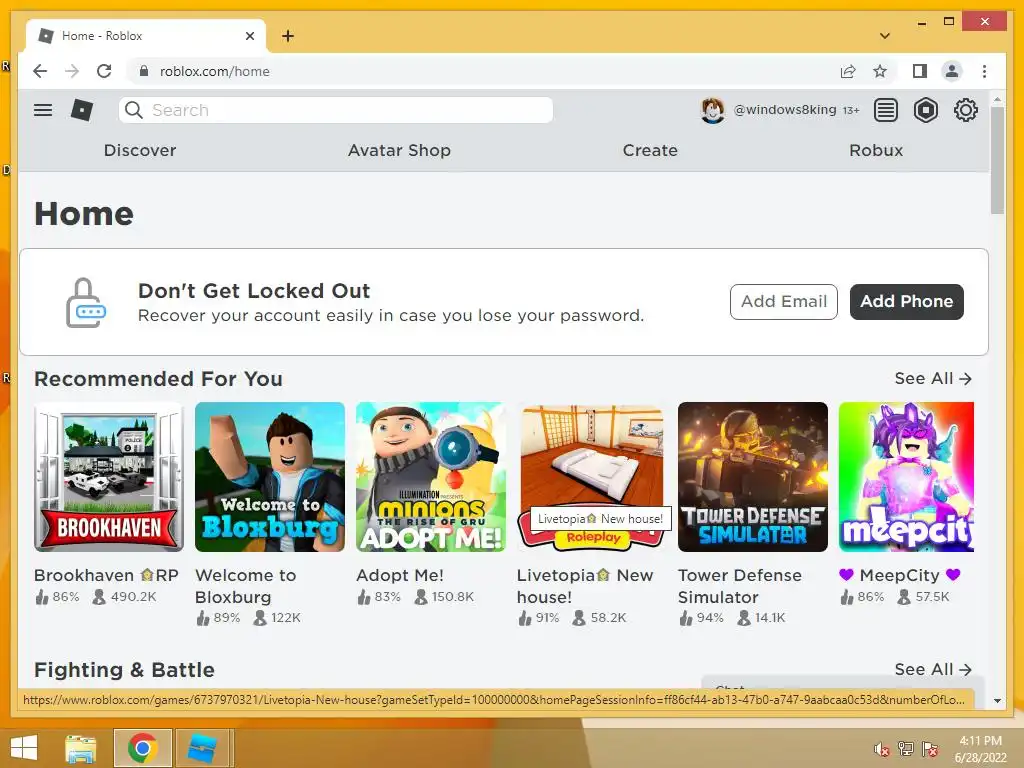Click the scrollbar down arrow

(997, 701)
